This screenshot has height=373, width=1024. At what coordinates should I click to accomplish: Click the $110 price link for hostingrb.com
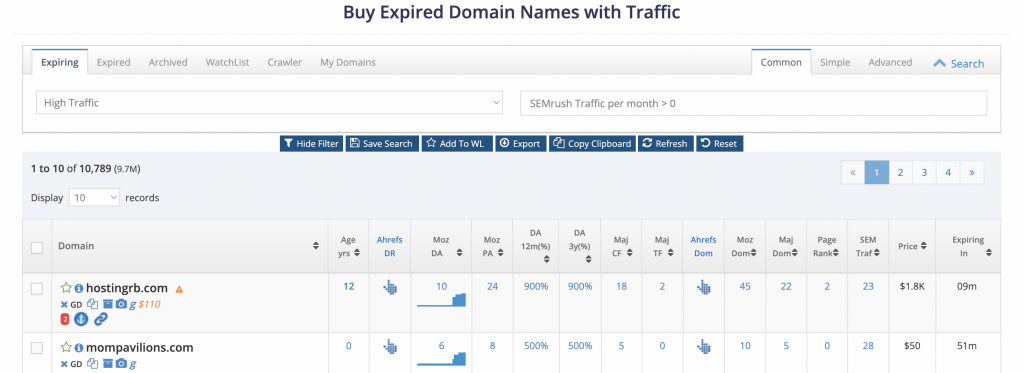(150, 304)
